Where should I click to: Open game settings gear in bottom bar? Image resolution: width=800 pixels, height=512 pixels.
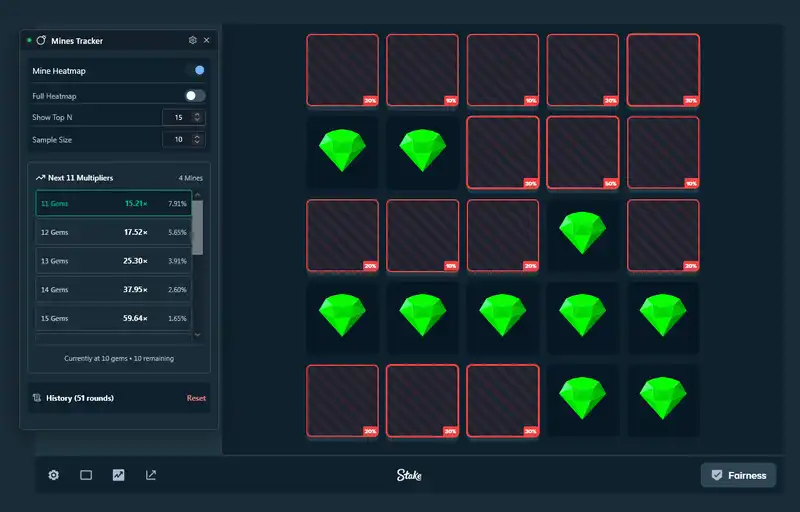pyautogui.click(x=54, y=475)
